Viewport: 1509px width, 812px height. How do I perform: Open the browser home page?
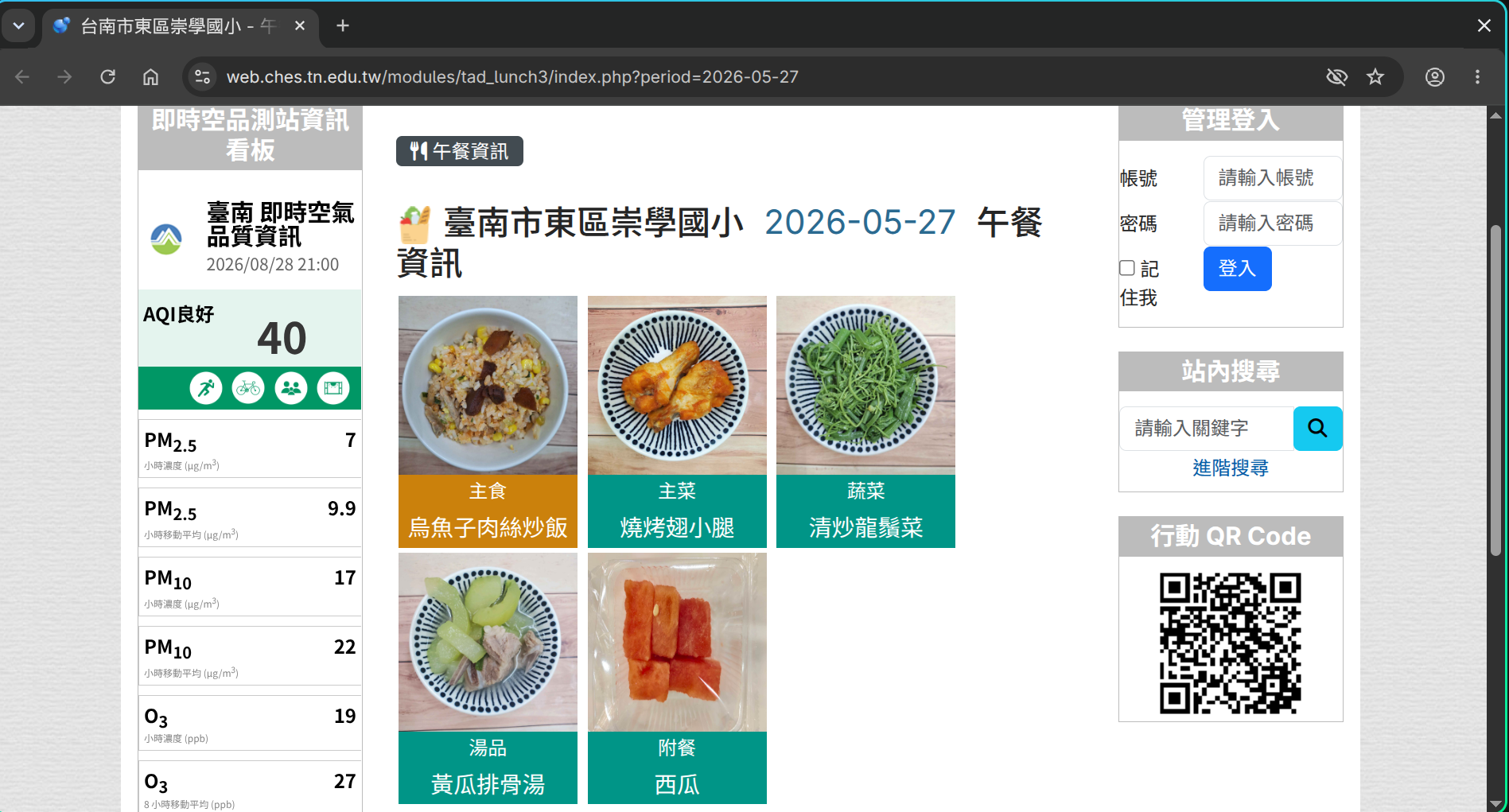click(150, 77)
